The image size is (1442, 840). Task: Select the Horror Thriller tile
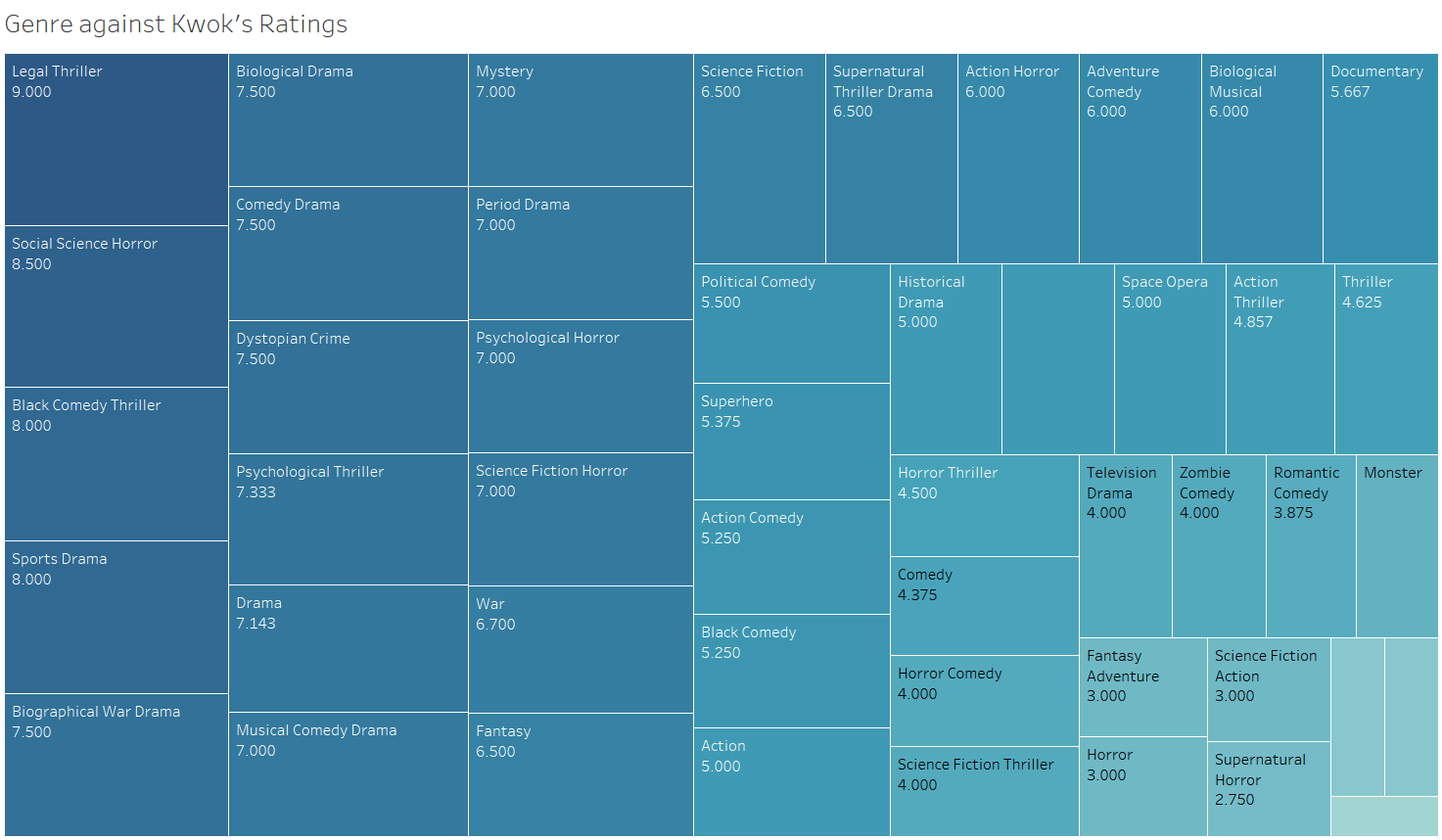click(984, 505)
